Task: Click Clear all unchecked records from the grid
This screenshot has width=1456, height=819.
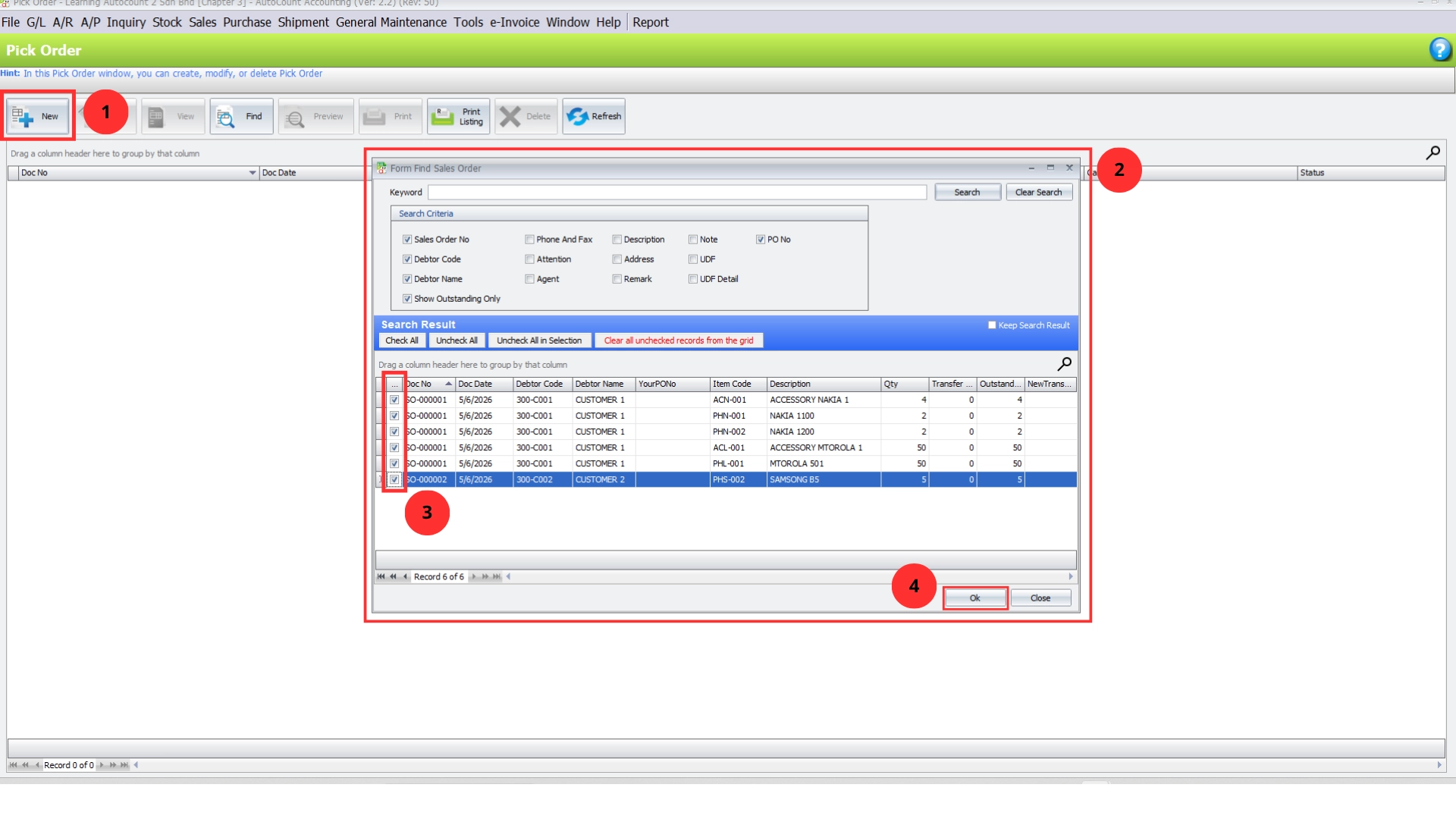Action: [679, 340]
